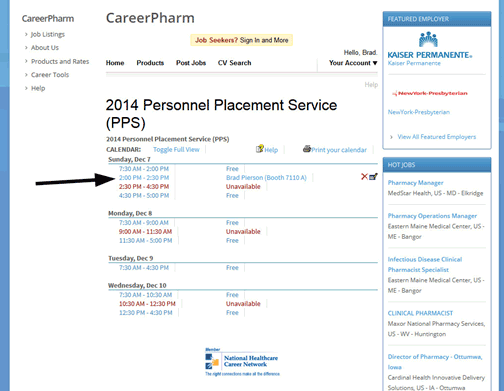Open the Post Jobs menu item
504x391 pixels.
[191, 63]
